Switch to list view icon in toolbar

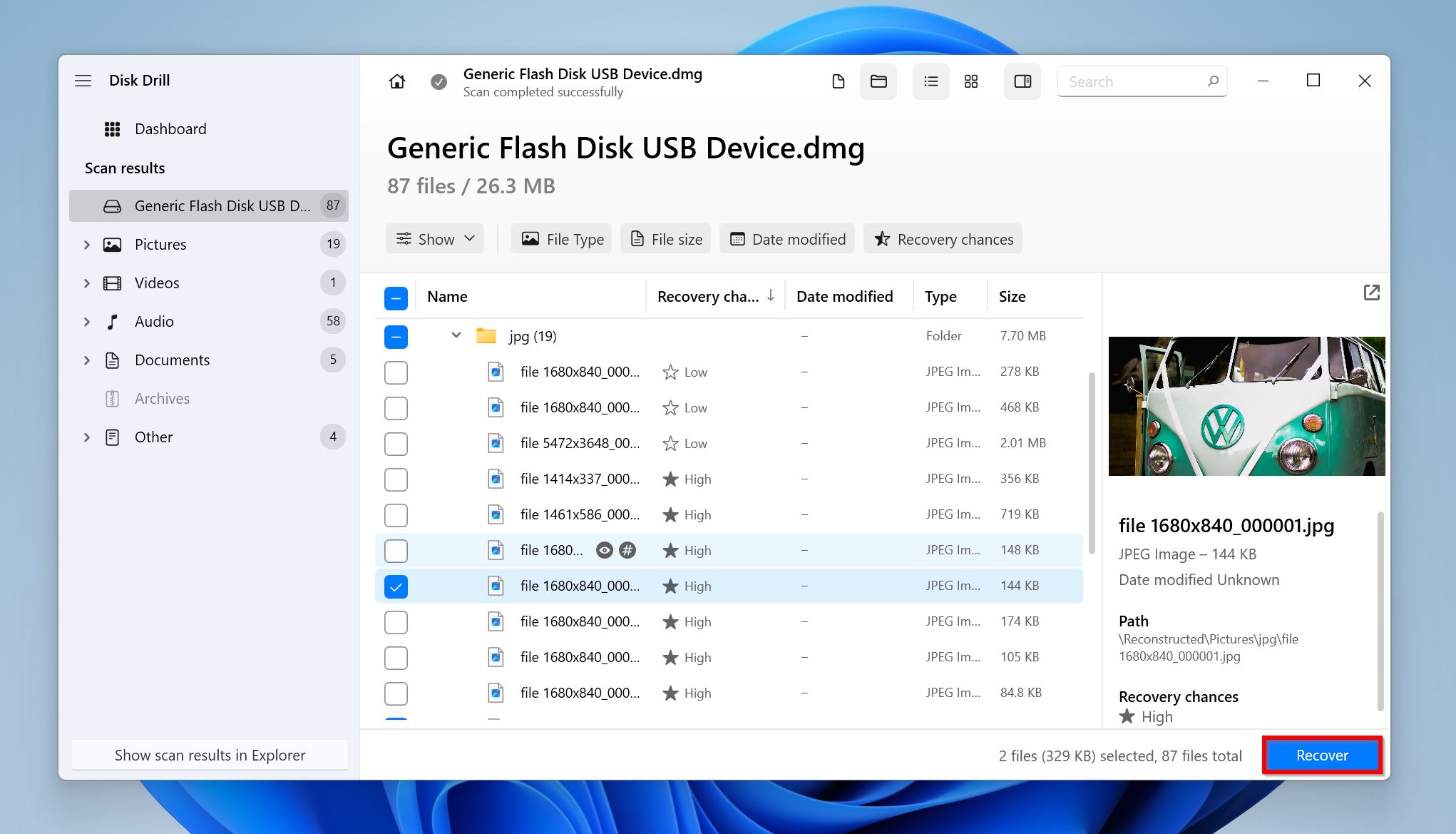coord(929,81)
